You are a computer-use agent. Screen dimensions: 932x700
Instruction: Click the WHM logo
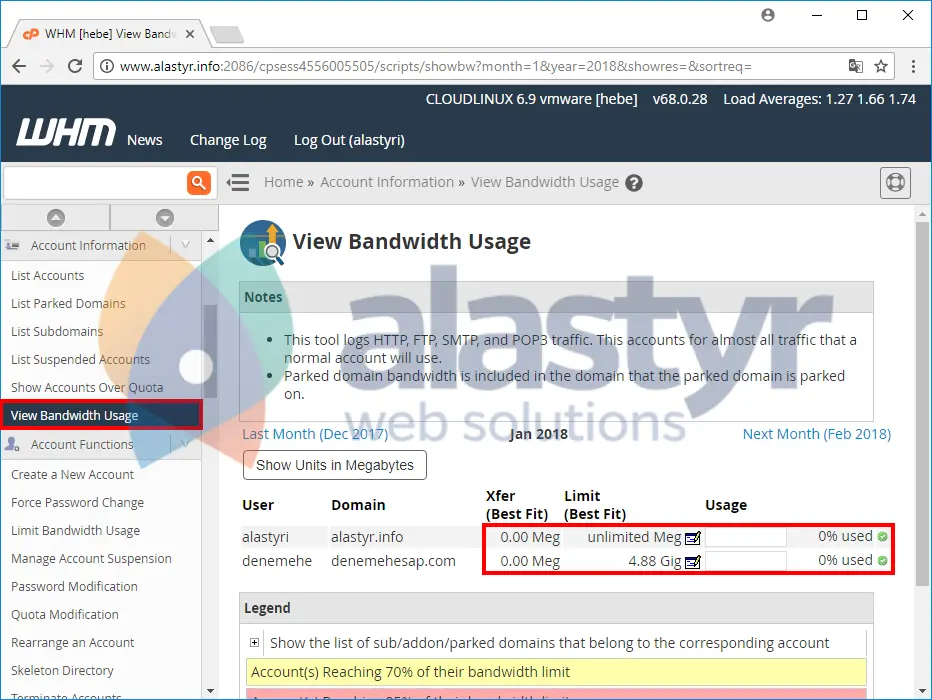[66, 132]
